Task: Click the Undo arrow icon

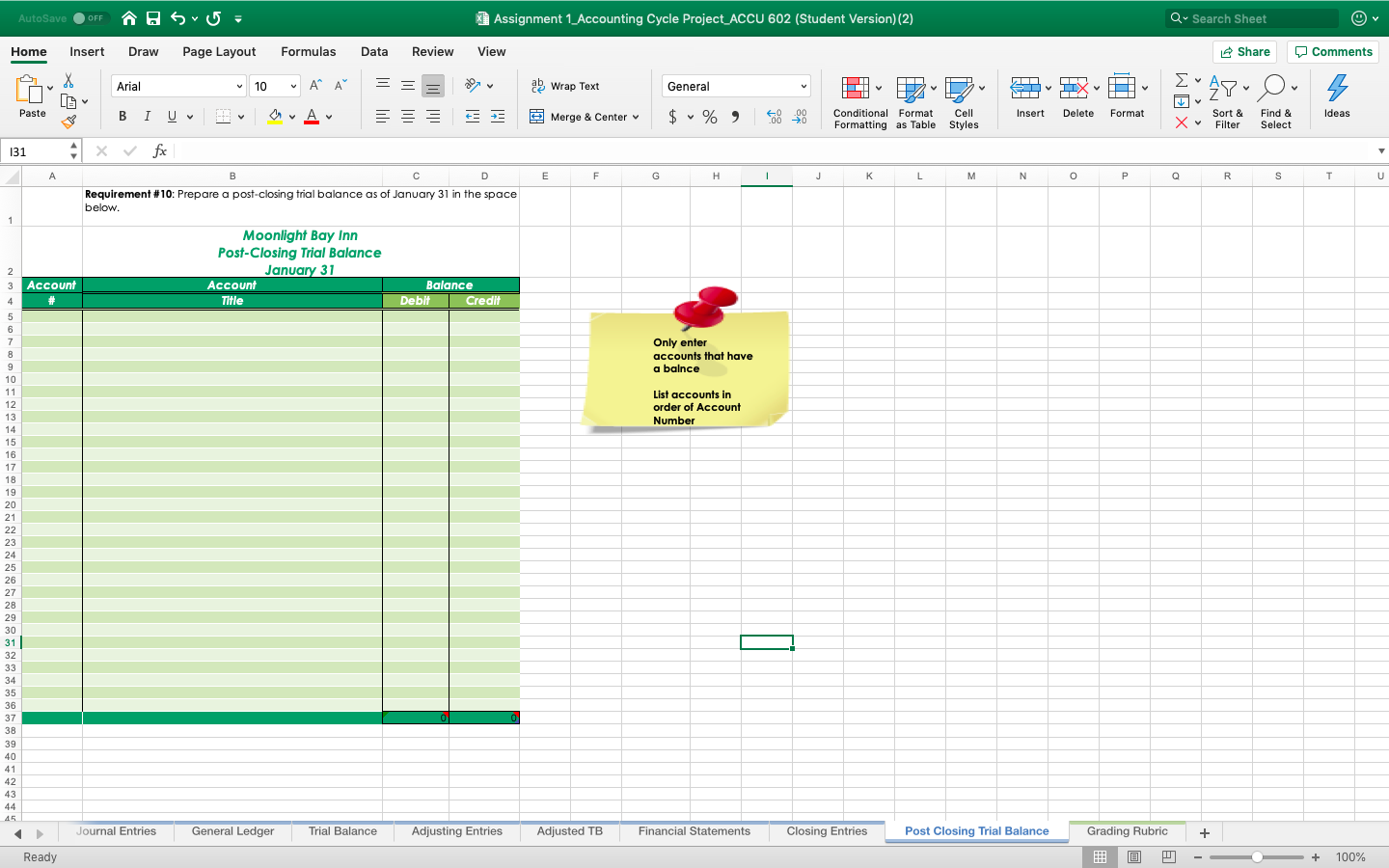Action: point(178,18)
